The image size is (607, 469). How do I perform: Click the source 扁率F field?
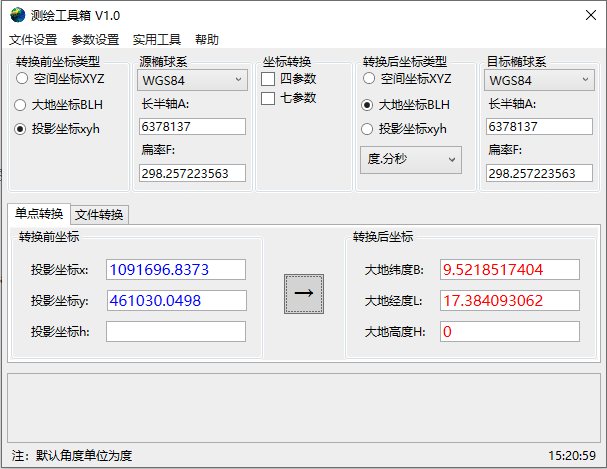(192, 173)
